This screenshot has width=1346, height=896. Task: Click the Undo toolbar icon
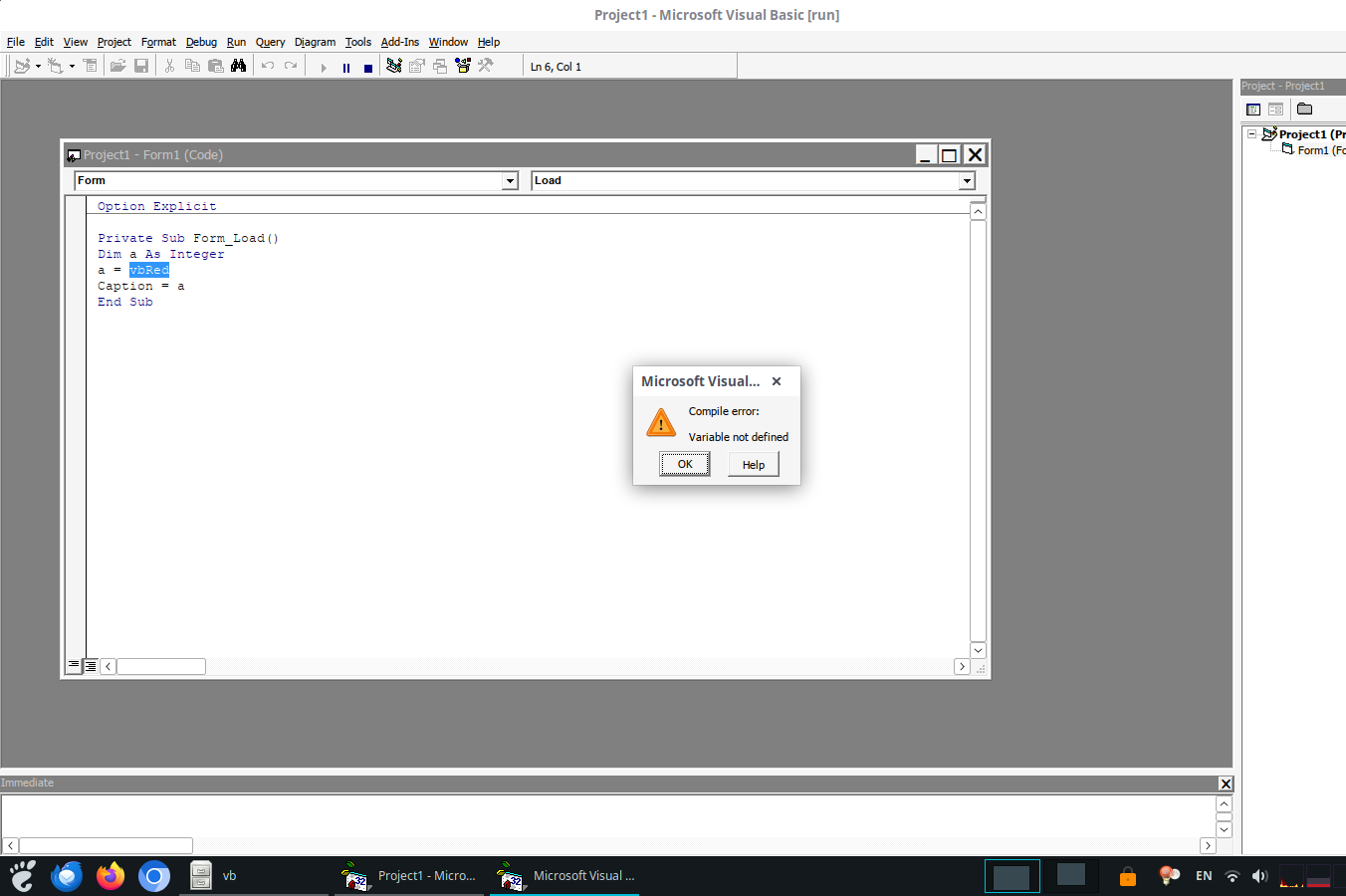[268, 66]
